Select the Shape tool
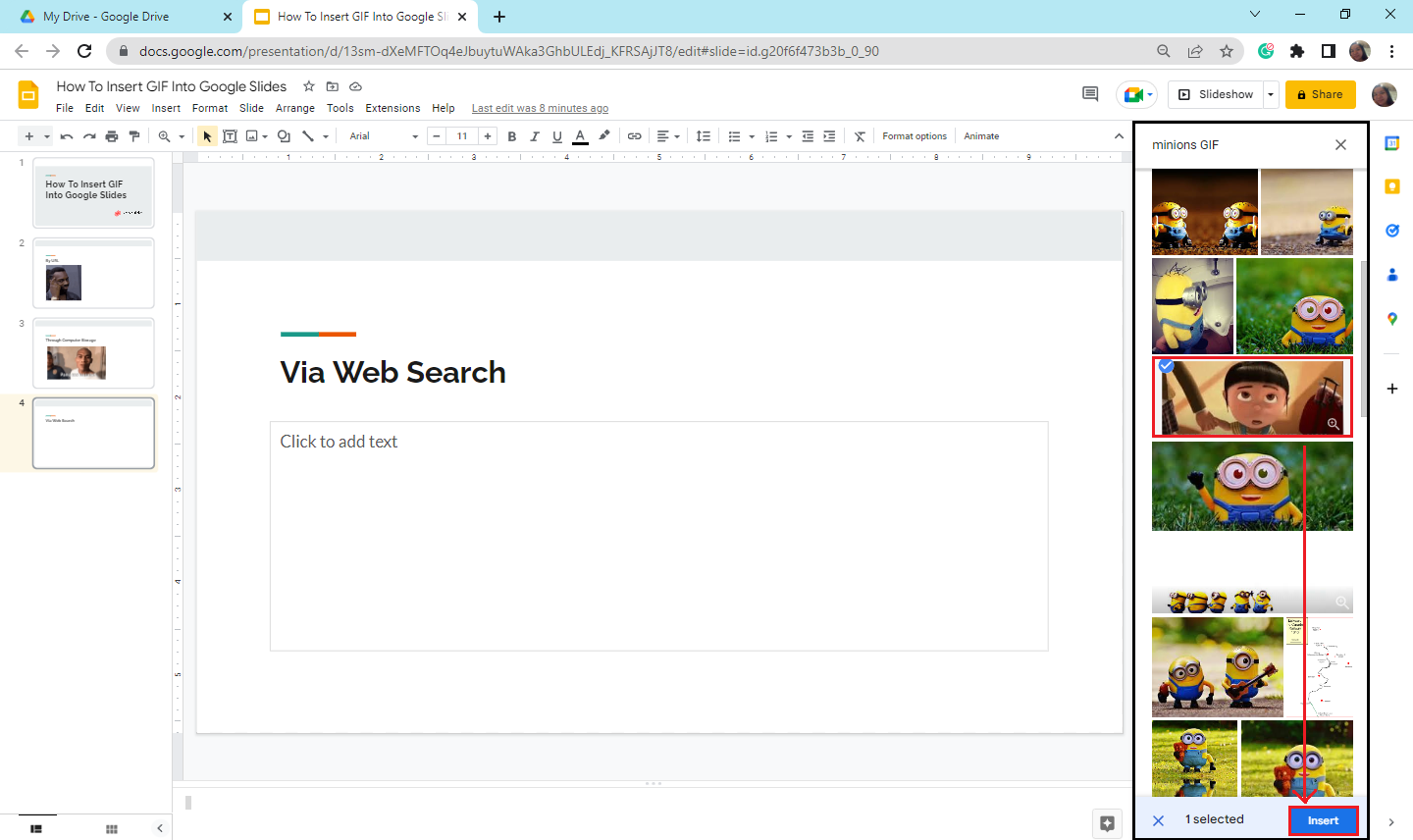This screenshot has height=840, width=1413. point(284,136)
